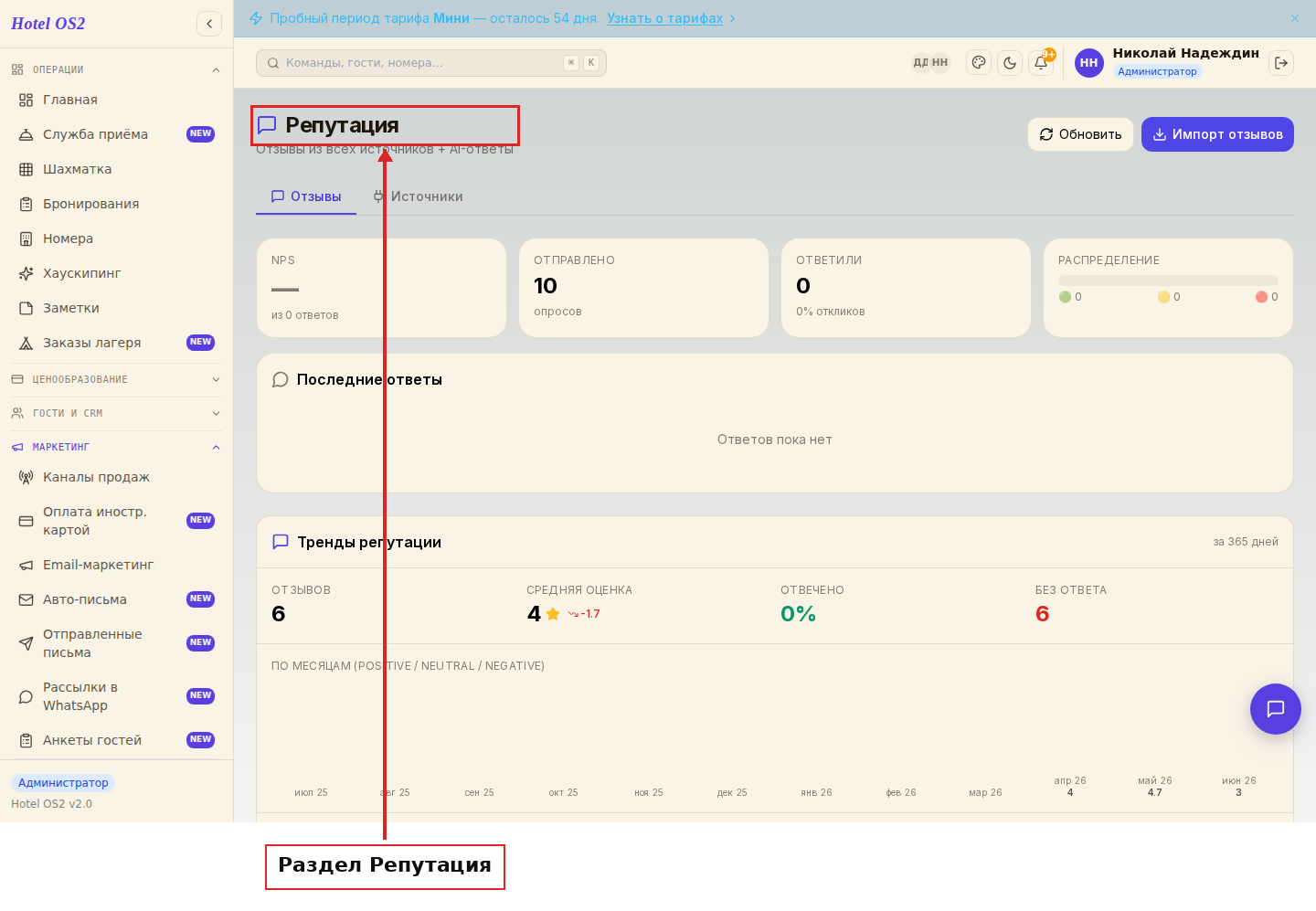Open the floating chat bubble button
The image size is (1316, 911).
point(1276,709)
